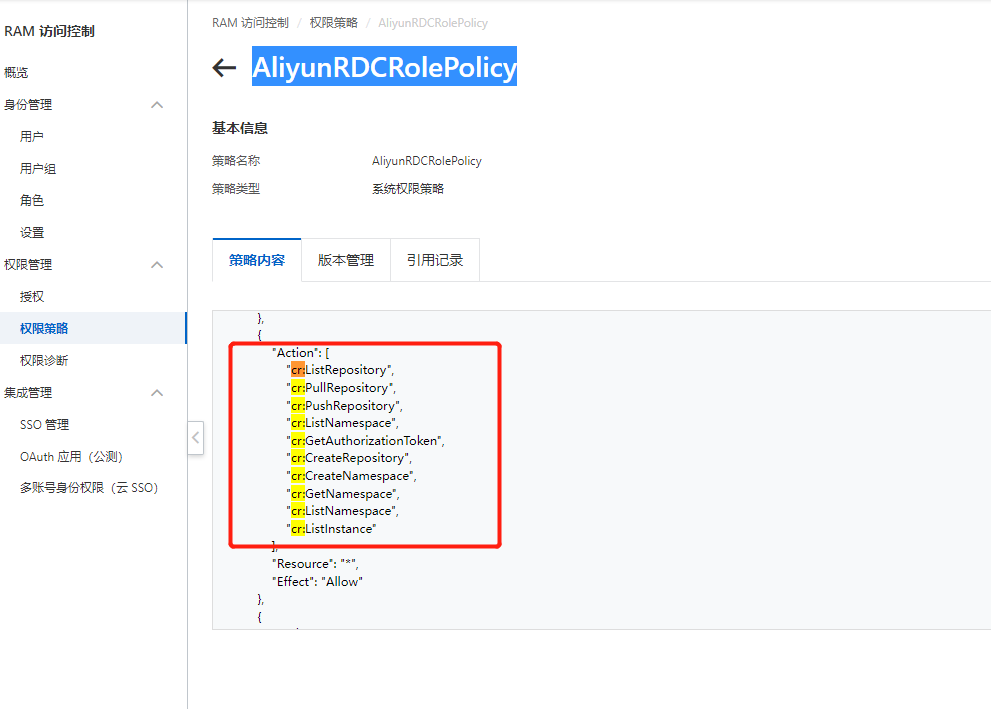991x709 pixels.
Task: Click the cr:PullRepository action line
Action: click(341, 387)
